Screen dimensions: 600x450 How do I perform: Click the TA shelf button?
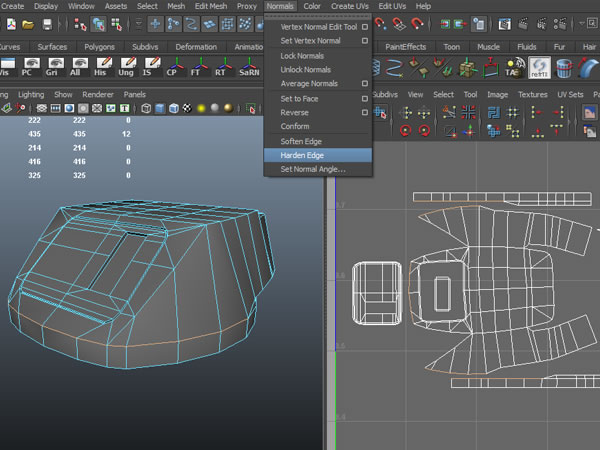tap(514, 68)
